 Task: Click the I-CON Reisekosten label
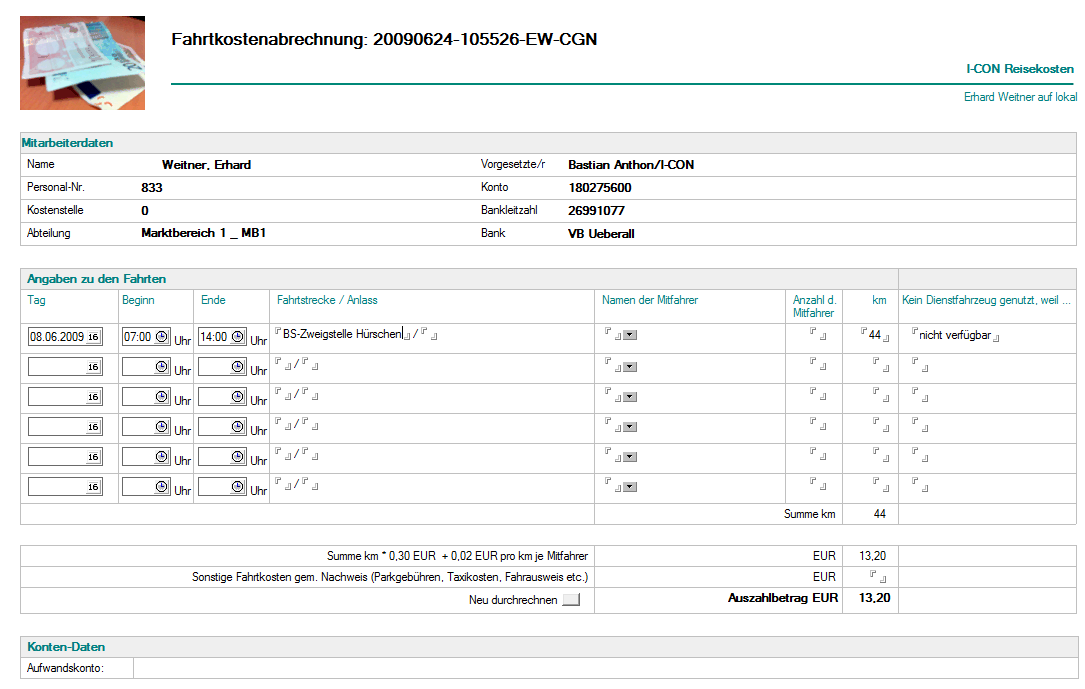coord(1020,68)
